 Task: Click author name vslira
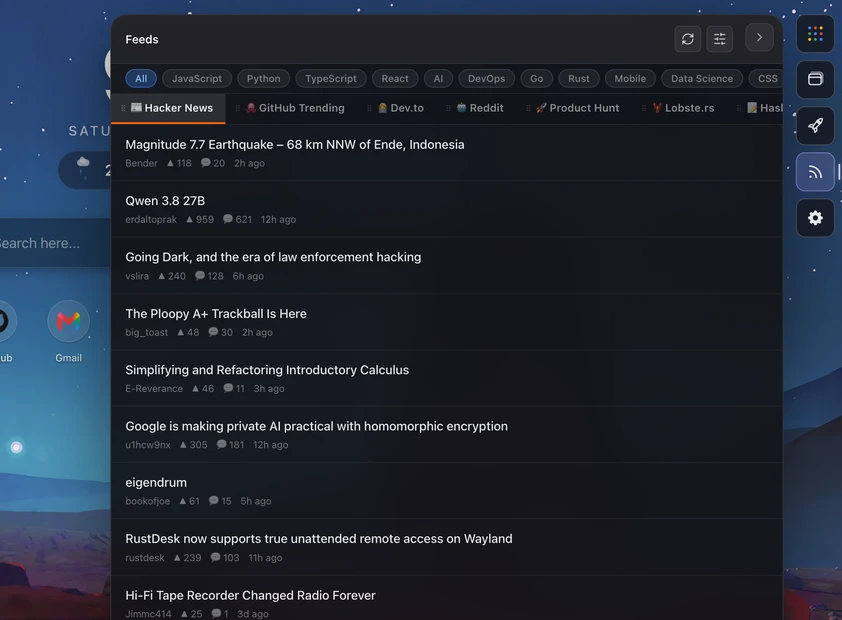click(137, 276)
